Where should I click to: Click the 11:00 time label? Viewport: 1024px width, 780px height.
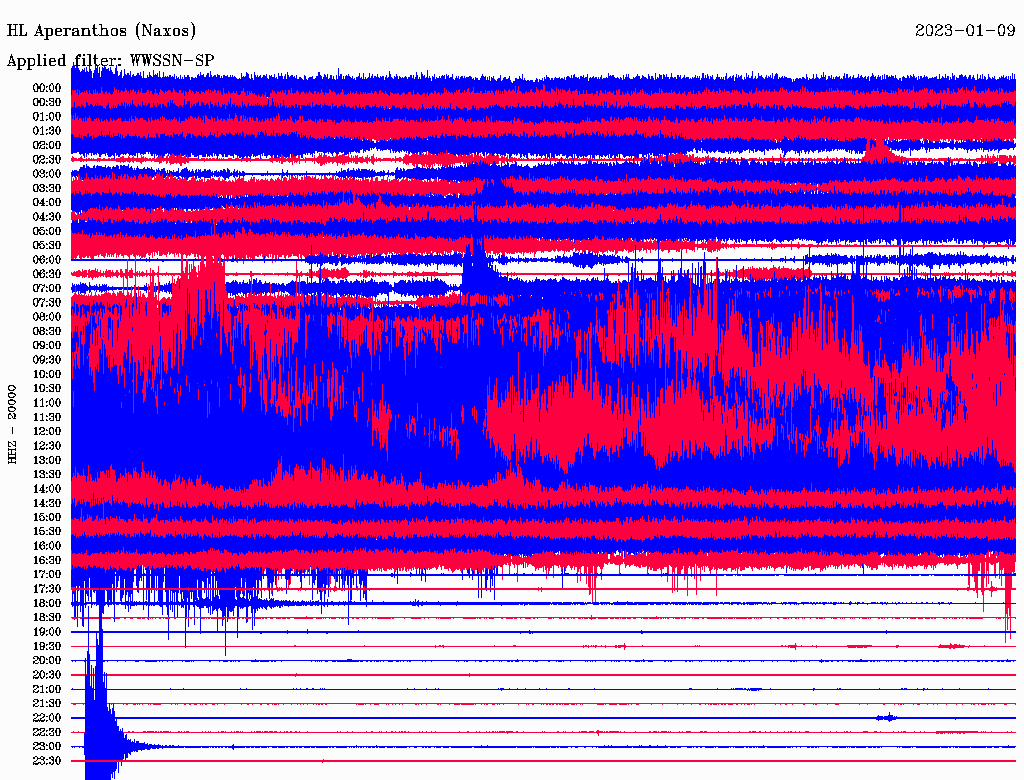click(47, 403)
